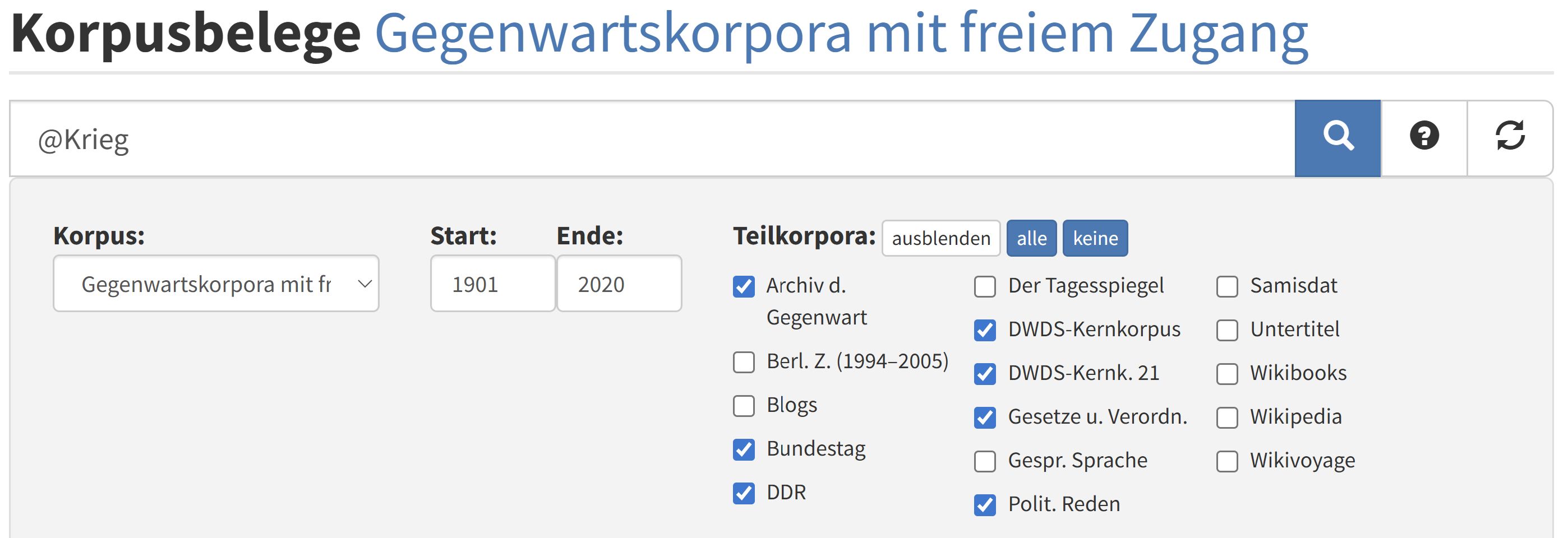The image size is (1568, 538).
Task: Click the Start year field
Action: point(492,284)
